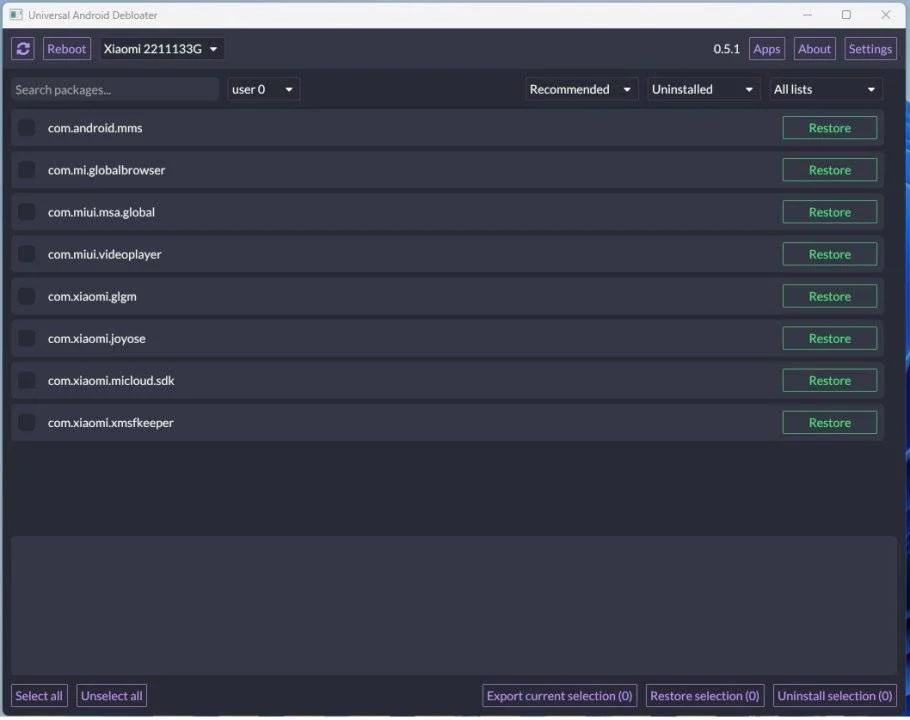910x720 pixels.
Task: Click the com.xiaomi.joyose package name
Action: pos(96,338)
